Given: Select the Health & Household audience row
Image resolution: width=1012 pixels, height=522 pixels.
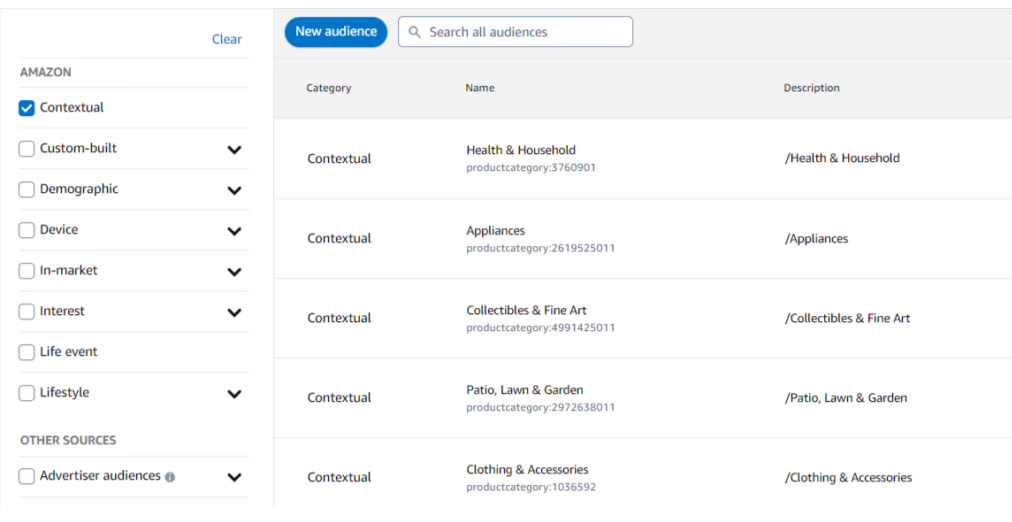Looking at the screenshot, I should tap(521, 150).
